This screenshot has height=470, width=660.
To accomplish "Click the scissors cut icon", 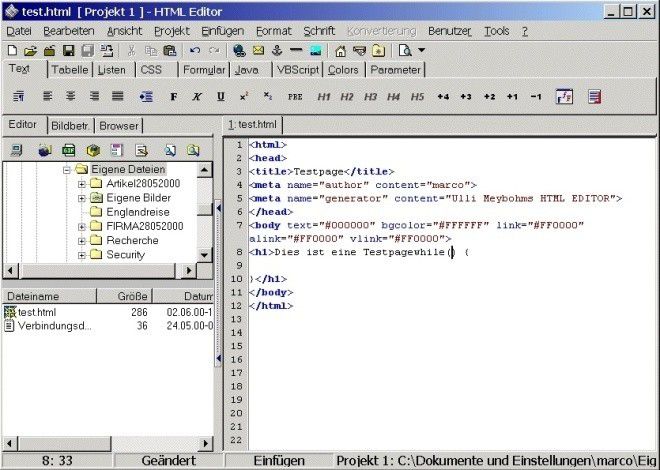I will point(131,51).
